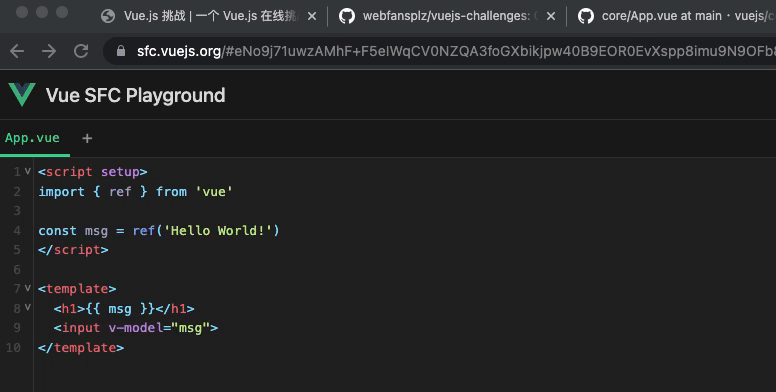Viewport: 776px width, 392px height.
Task: Click the "msg" value on line 9
Action: click(191, 328)
